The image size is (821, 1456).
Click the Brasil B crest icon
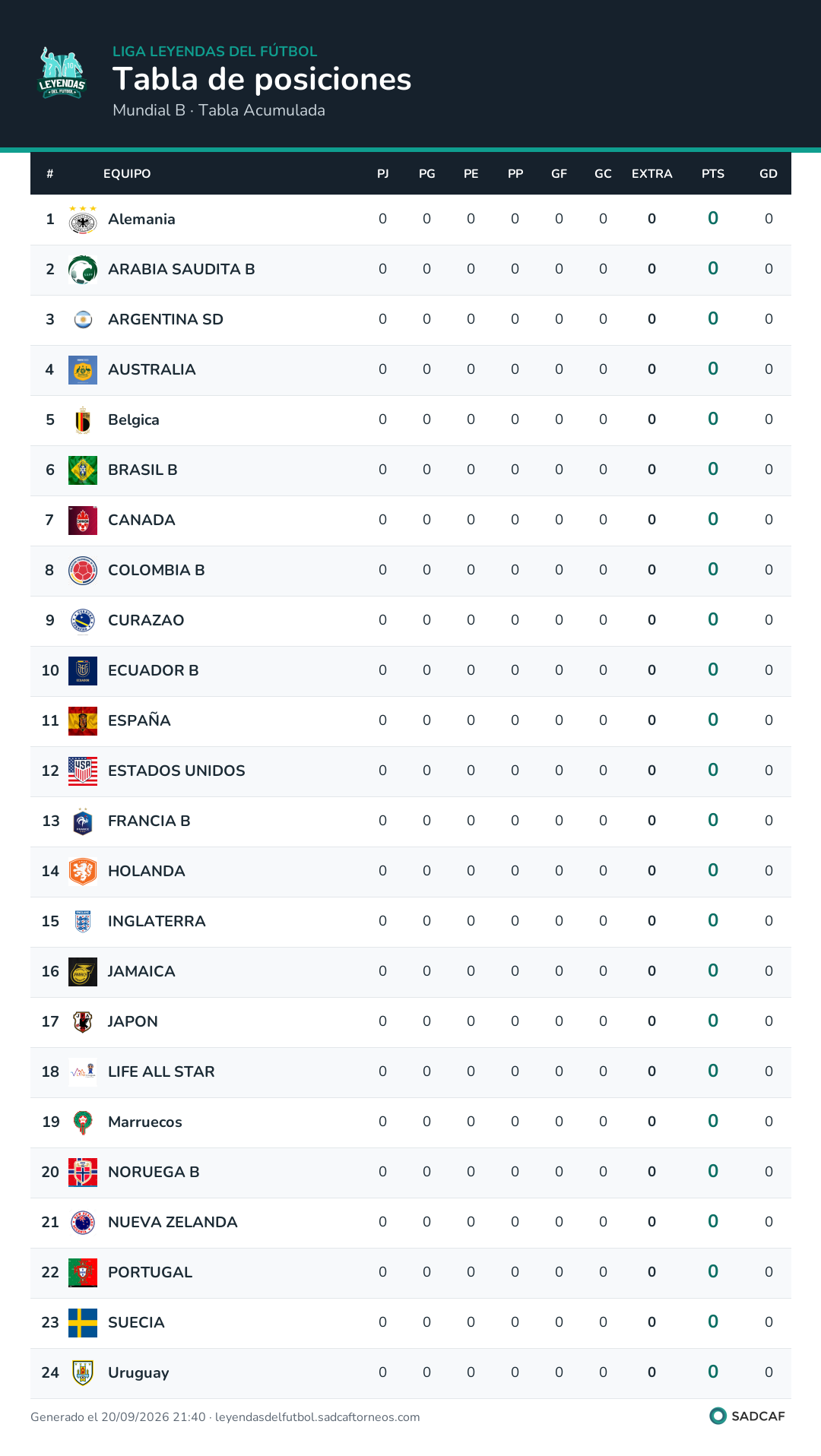coord(83,470)
